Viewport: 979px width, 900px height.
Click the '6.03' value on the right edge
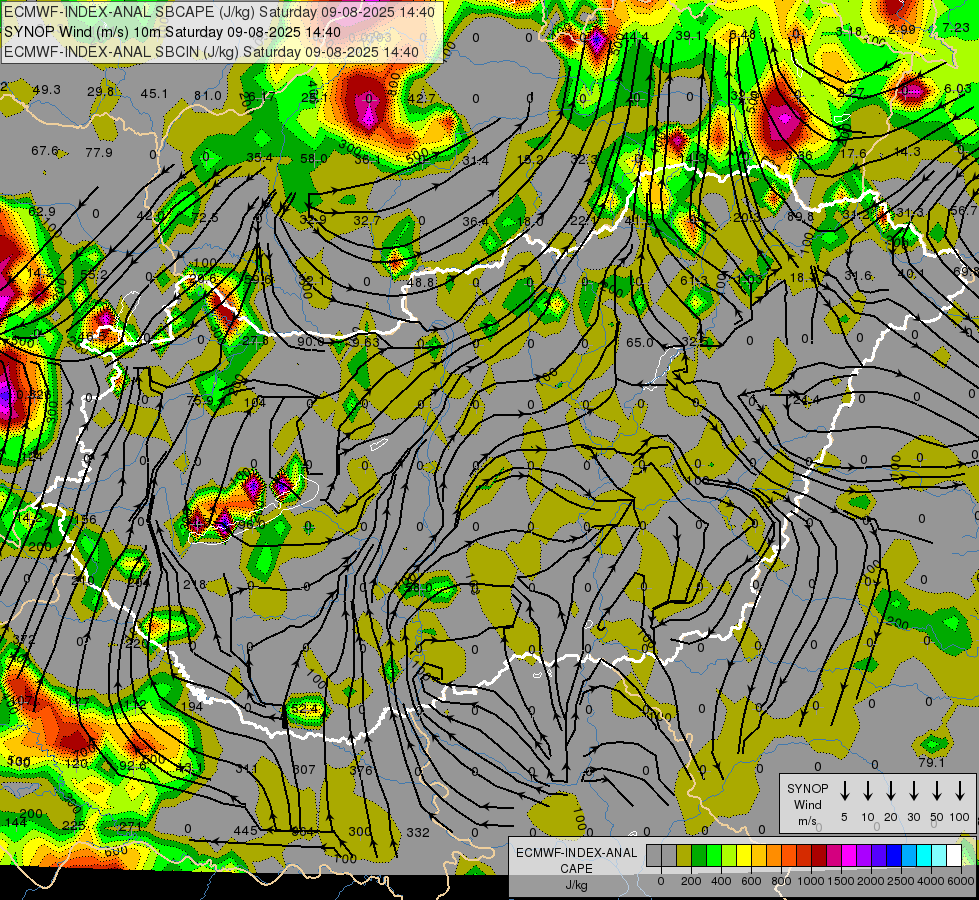pyautogui.click(x=958, y=89)
